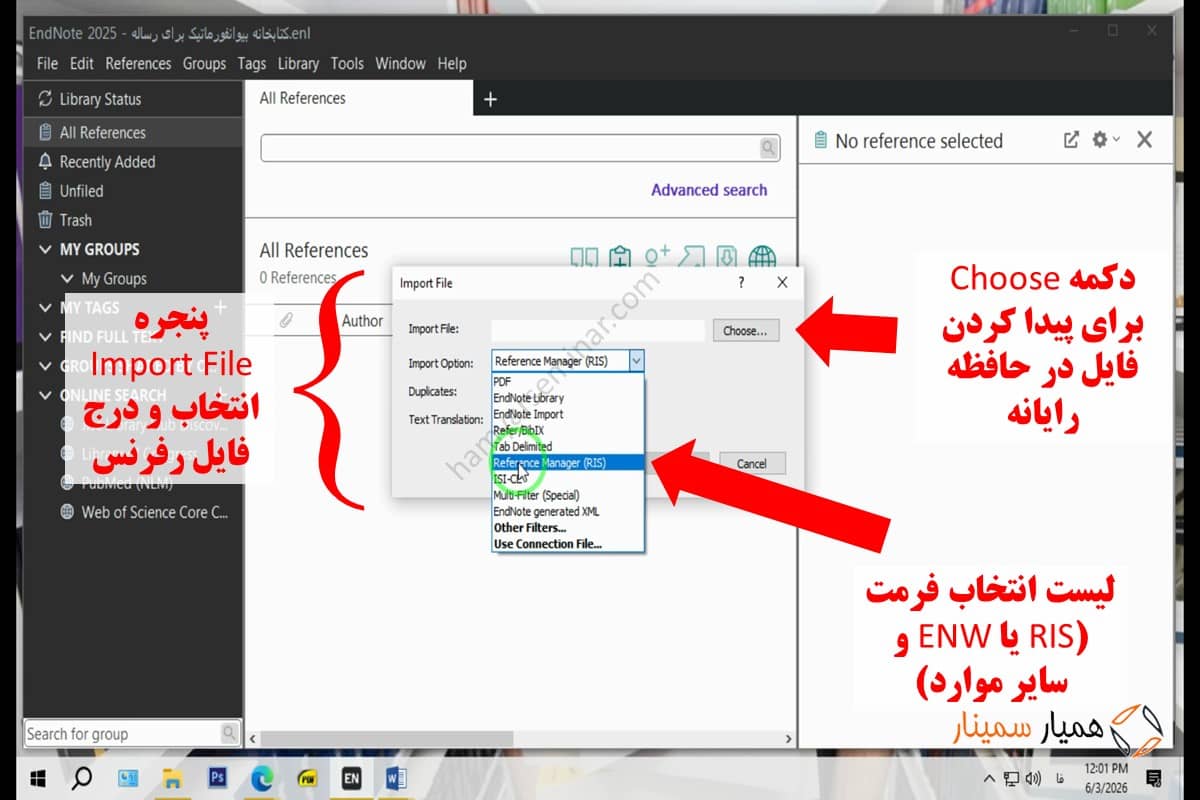
Task: Select Use Connection File... option
Action: 568,544
